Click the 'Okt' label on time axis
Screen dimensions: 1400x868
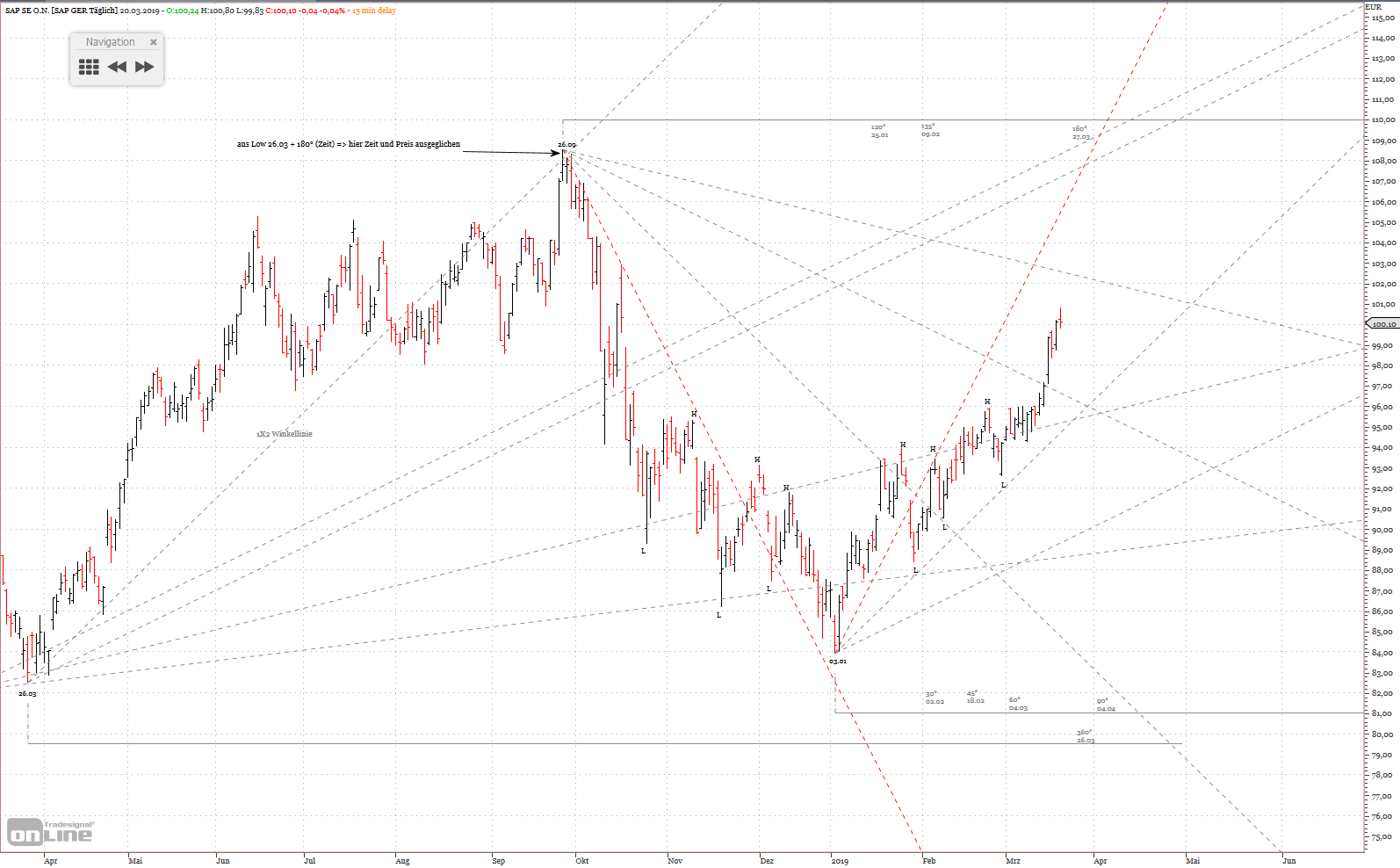pyautogui.click(x=581, y=861)
